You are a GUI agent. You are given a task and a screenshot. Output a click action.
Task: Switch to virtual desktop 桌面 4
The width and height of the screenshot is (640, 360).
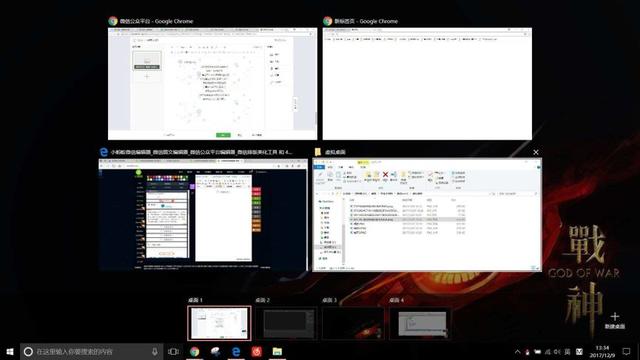420,323
